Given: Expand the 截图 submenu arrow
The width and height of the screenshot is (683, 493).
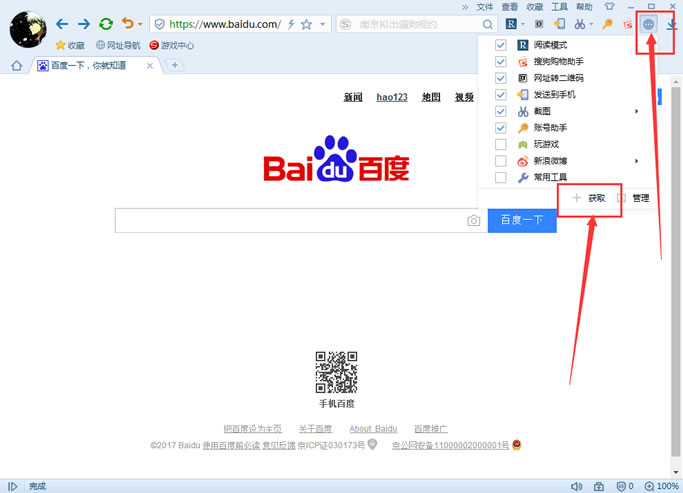Looking at the screenshot, I should point(637,111).
